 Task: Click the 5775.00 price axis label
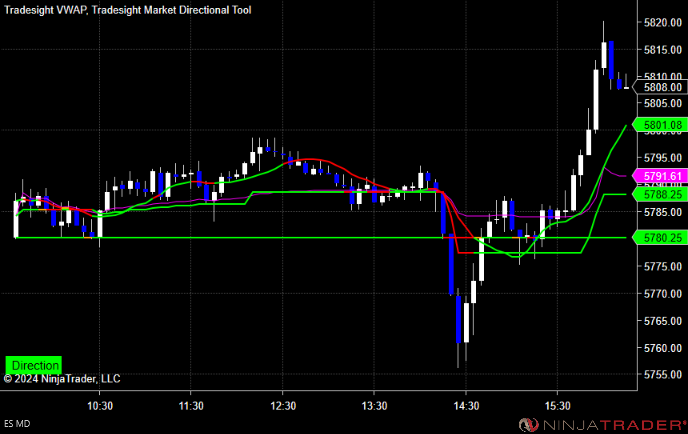(x=663, y=266)
